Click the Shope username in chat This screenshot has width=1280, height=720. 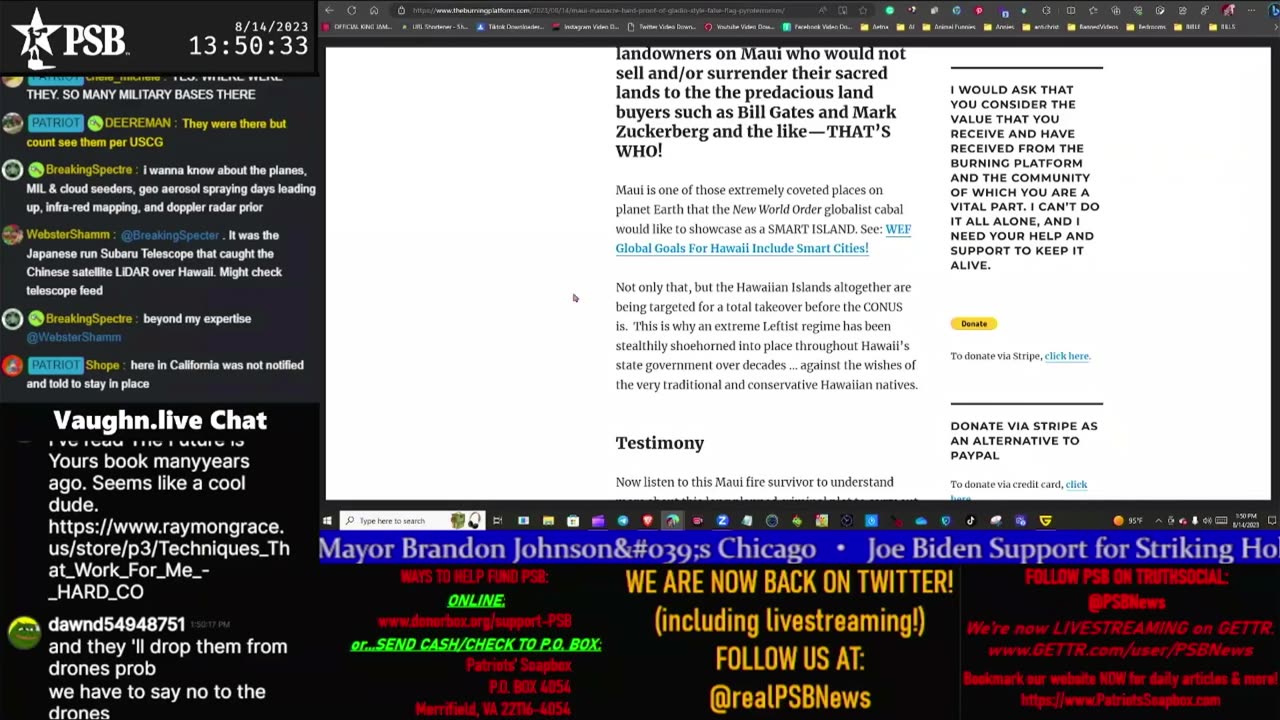click(x=102, y=365)
